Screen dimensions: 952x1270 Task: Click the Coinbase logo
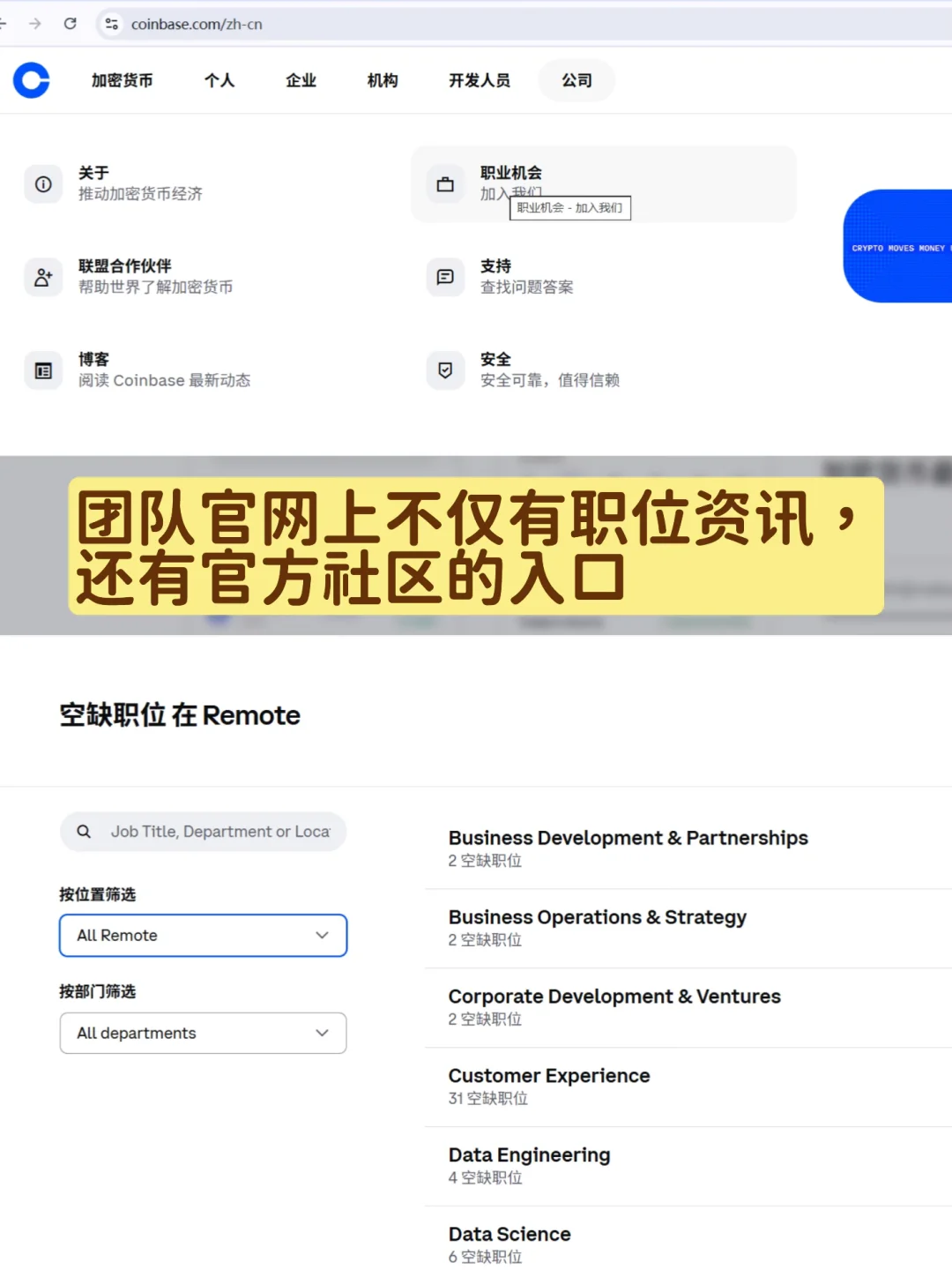pos(31,80)
